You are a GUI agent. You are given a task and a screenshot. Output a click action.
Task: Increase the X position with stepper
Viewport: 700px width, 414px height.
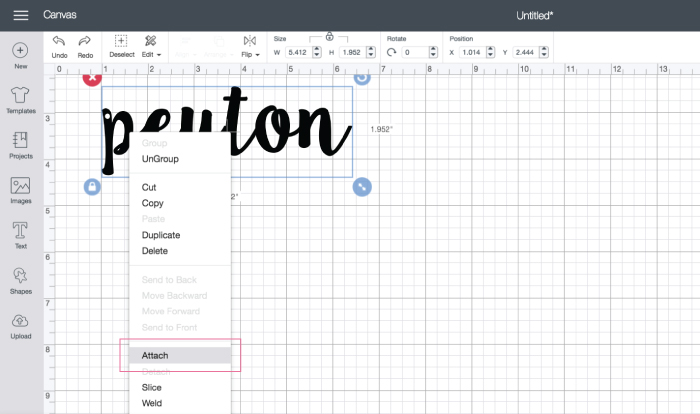pyautogui.click(x=490, y=49)
